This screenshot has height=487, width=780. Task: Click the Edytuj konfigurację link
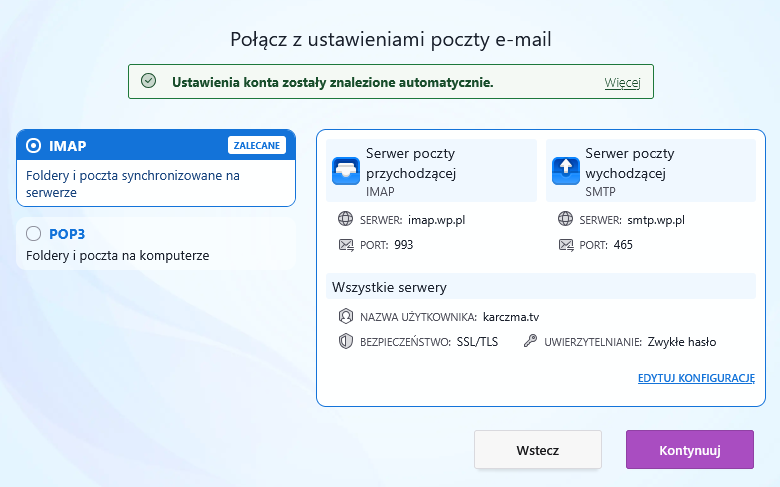coord(696,378)
